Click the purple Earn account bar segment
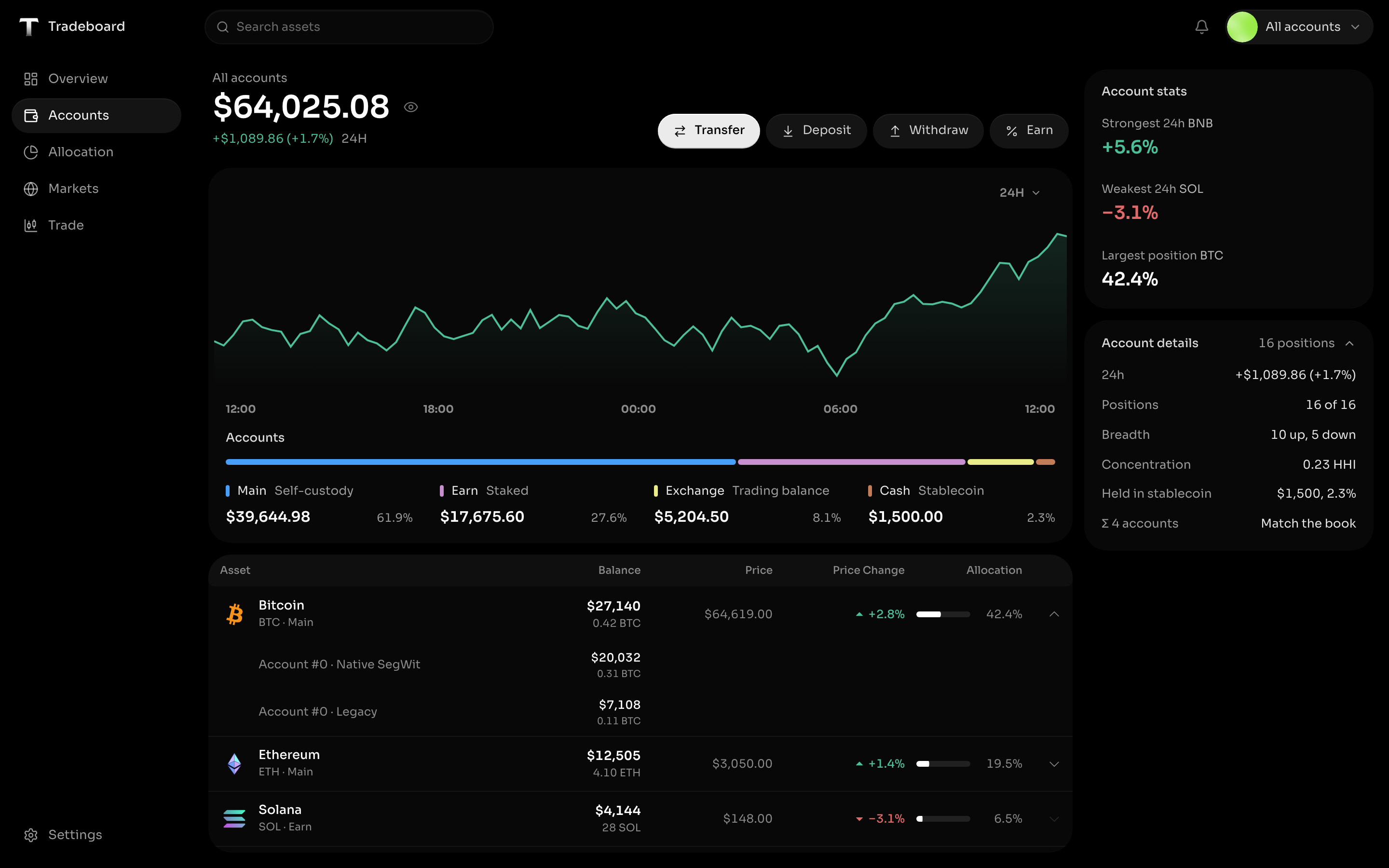Screen dimensions: 1389x868 tap(852, 462)
